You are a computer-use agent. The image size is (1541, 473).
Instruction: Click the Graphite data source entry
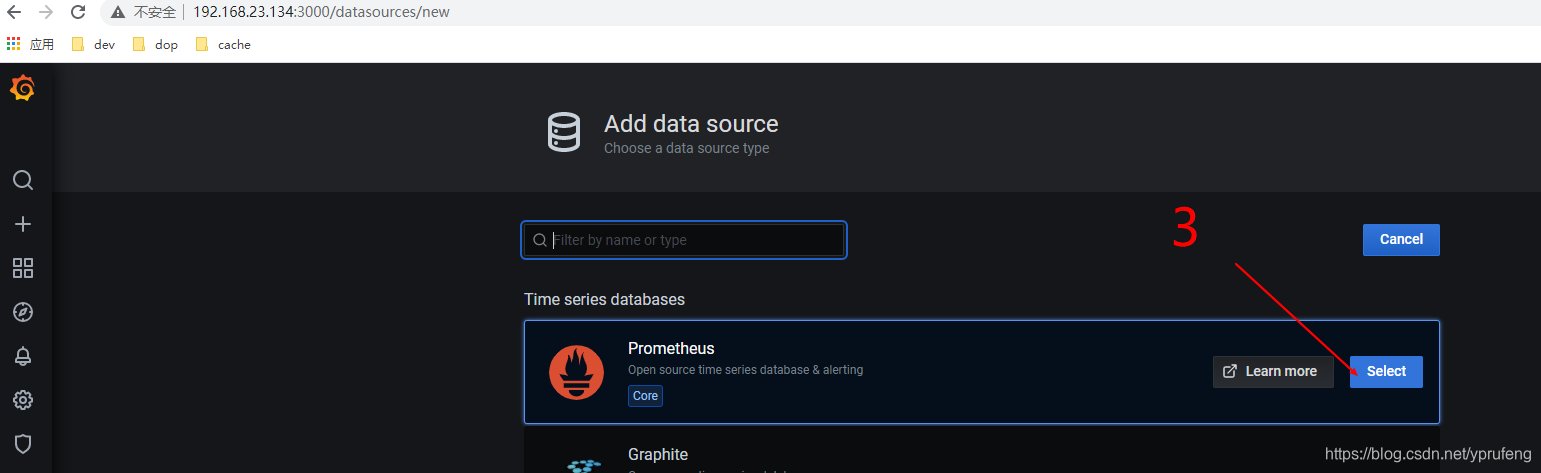[658, 455]
